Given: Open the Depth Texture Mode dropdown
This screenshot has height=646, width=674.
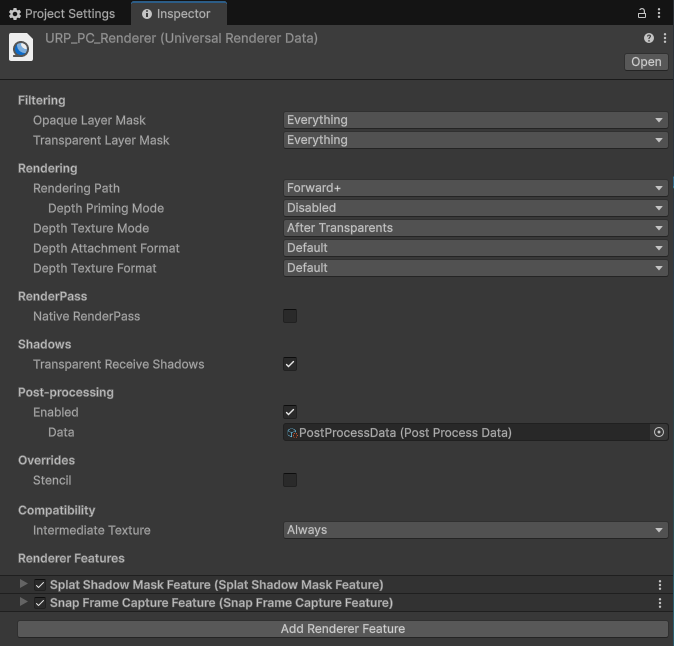Looking at the screenshot, I should pos(475,228).
